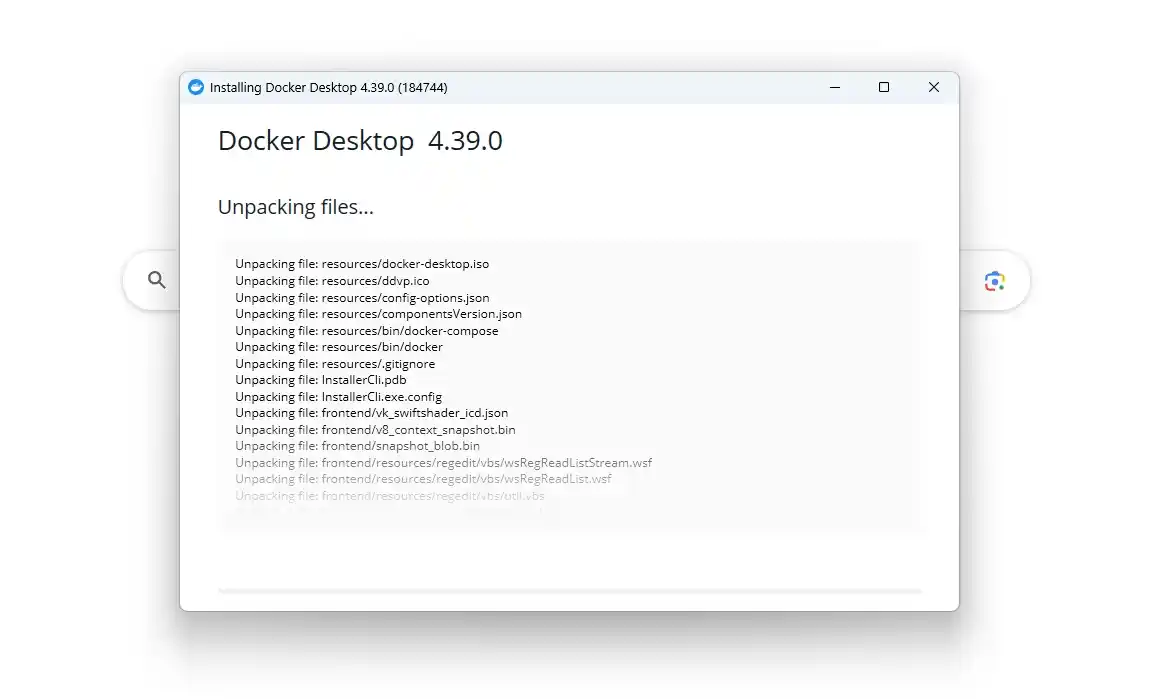Screen dimensions: 1155x699
Task: Select the resources/ddvp.ico log line
Action: pyautogui.click(x=332, y=281)
